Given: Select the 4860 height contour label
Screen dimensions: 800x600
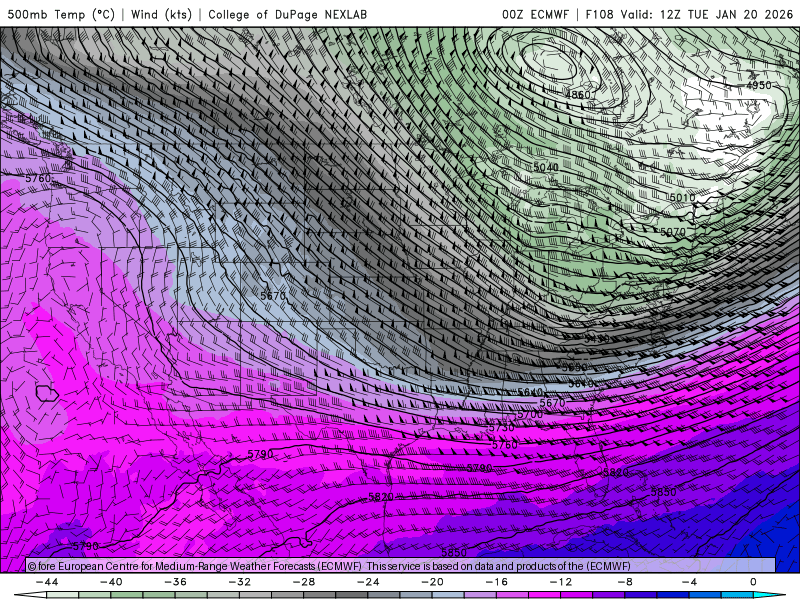Looking at the screenshot, I should point(578,94).
